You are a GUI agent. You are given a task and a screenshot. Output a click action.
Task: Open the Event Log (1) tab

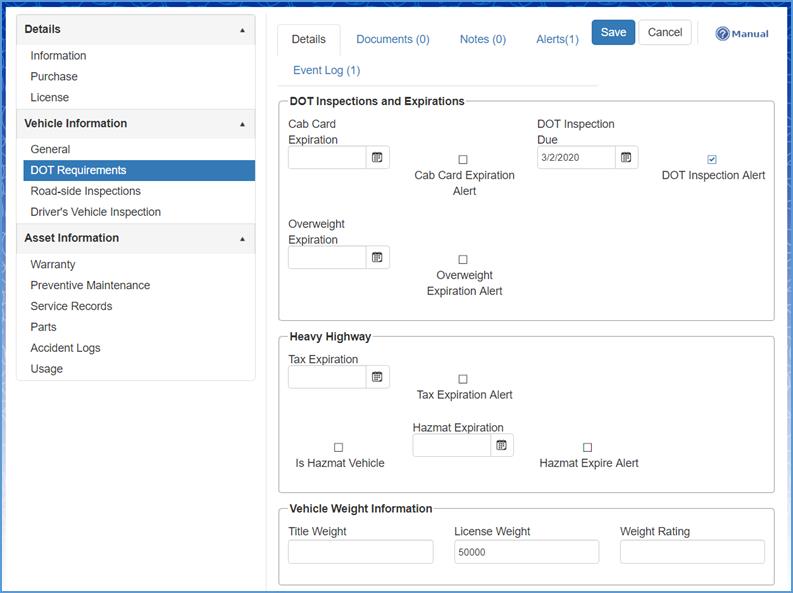tap(326, 70)
